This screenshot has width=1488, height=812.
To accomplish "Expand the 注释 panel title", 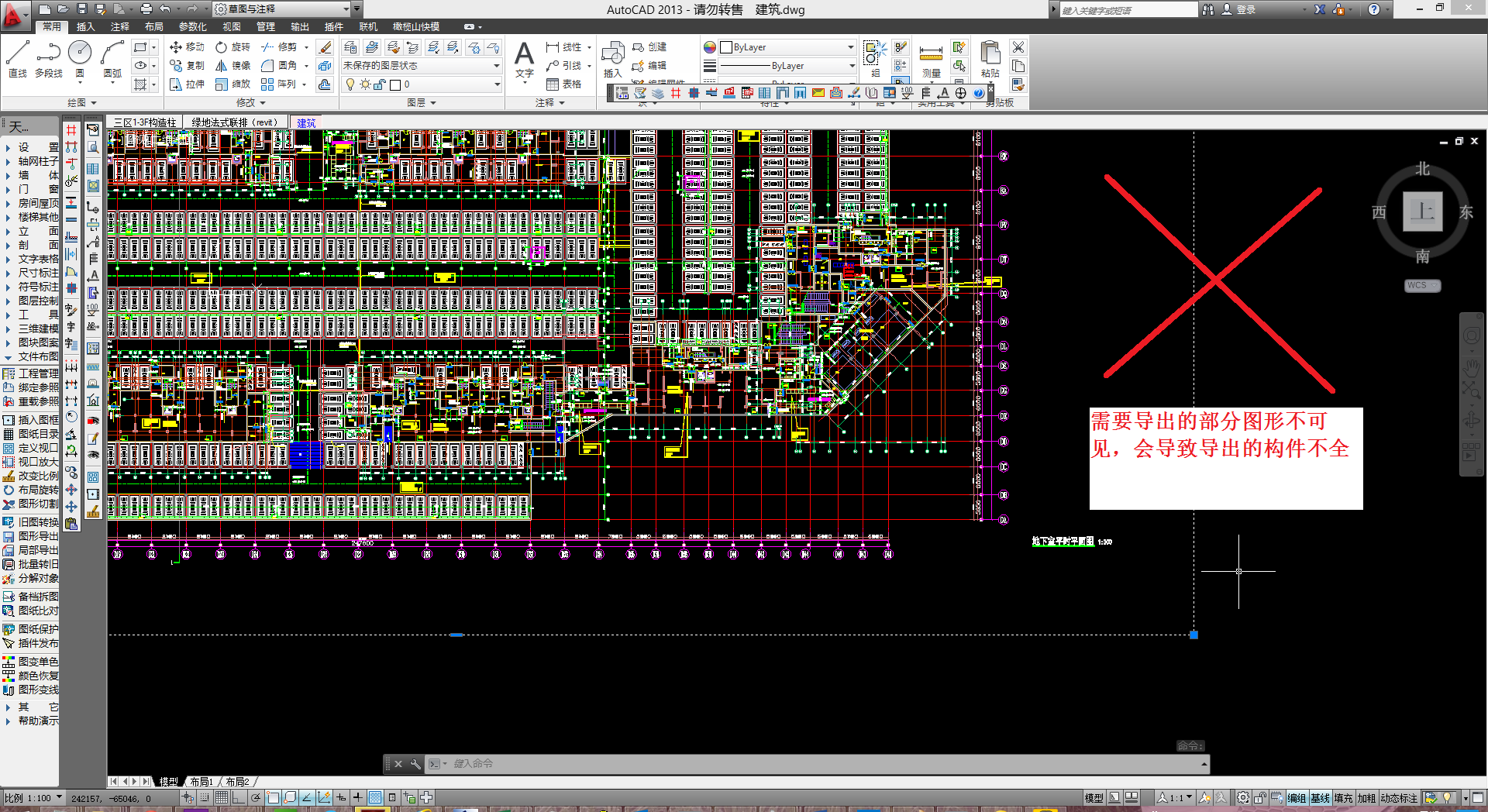I will click(549, 102).
